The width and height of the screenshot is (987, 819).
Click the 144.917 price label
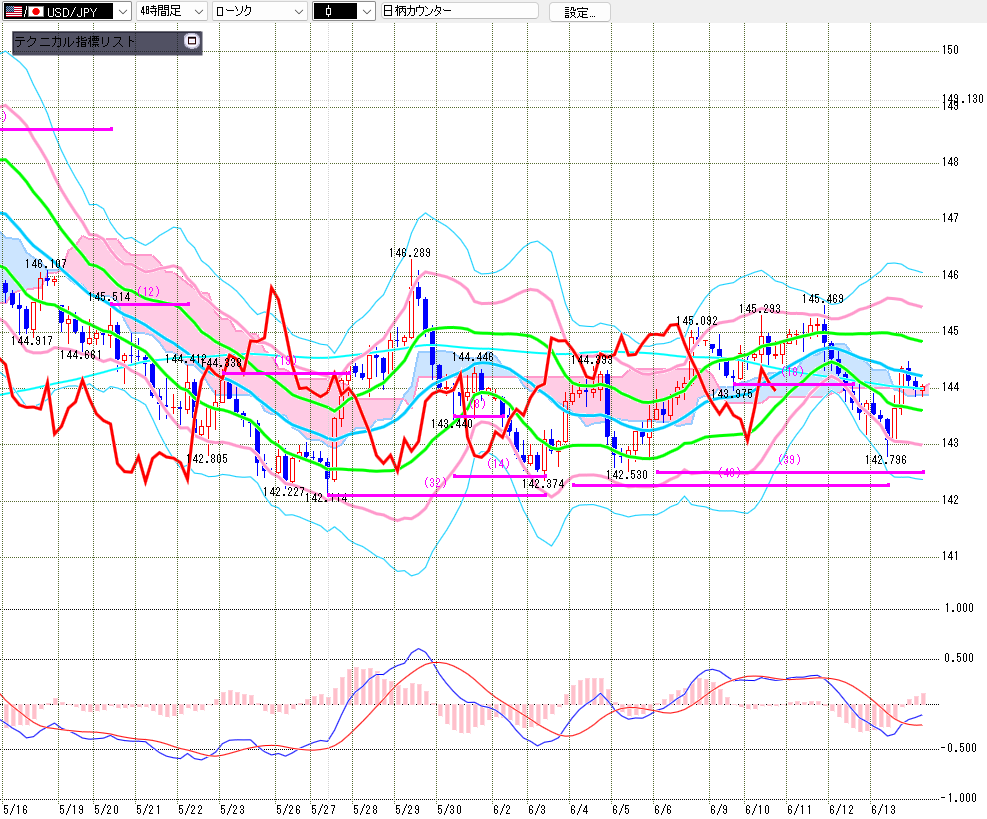pyautogui.click(x=32, y=341)
